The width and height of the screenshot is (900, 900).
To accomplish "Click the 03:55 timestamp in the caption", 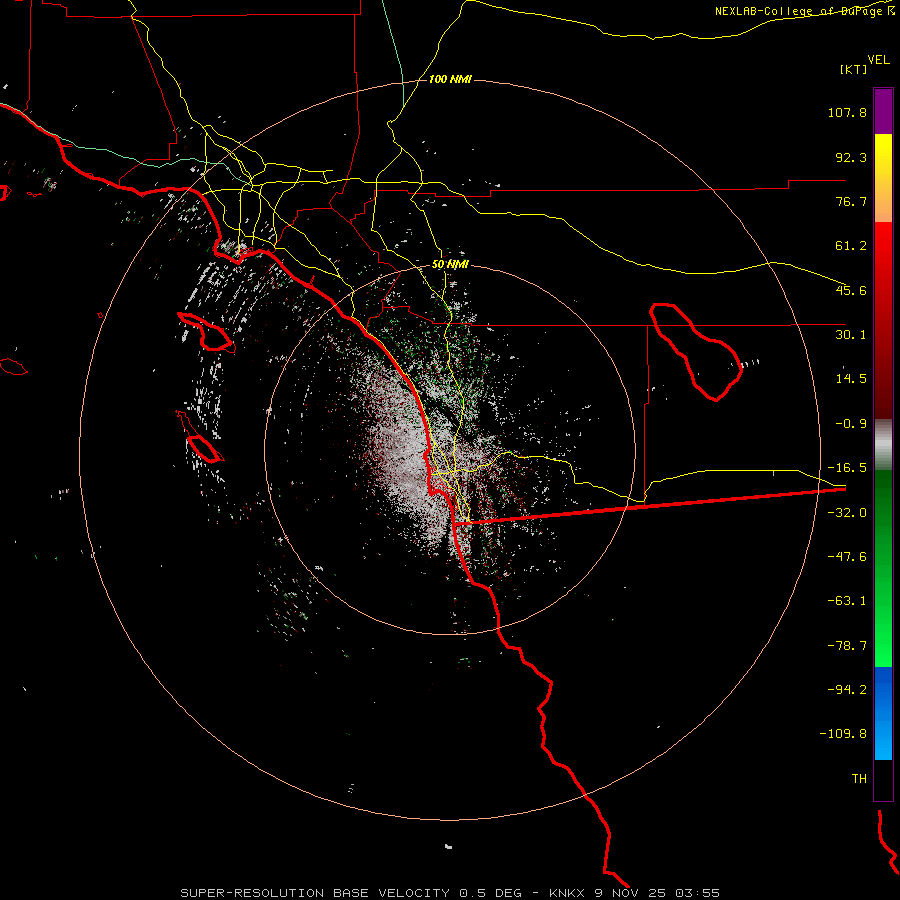I will (x=697, y=893).
